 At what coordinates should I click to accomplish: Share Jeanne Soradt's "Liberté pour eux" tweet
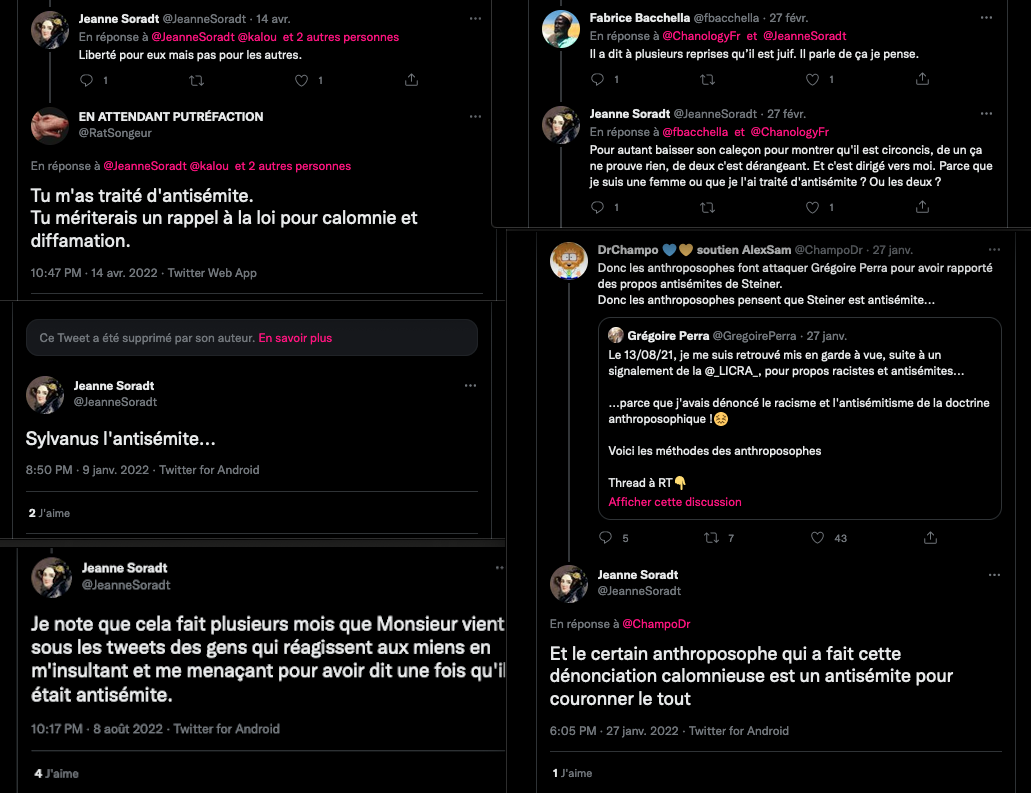(412, 80)
